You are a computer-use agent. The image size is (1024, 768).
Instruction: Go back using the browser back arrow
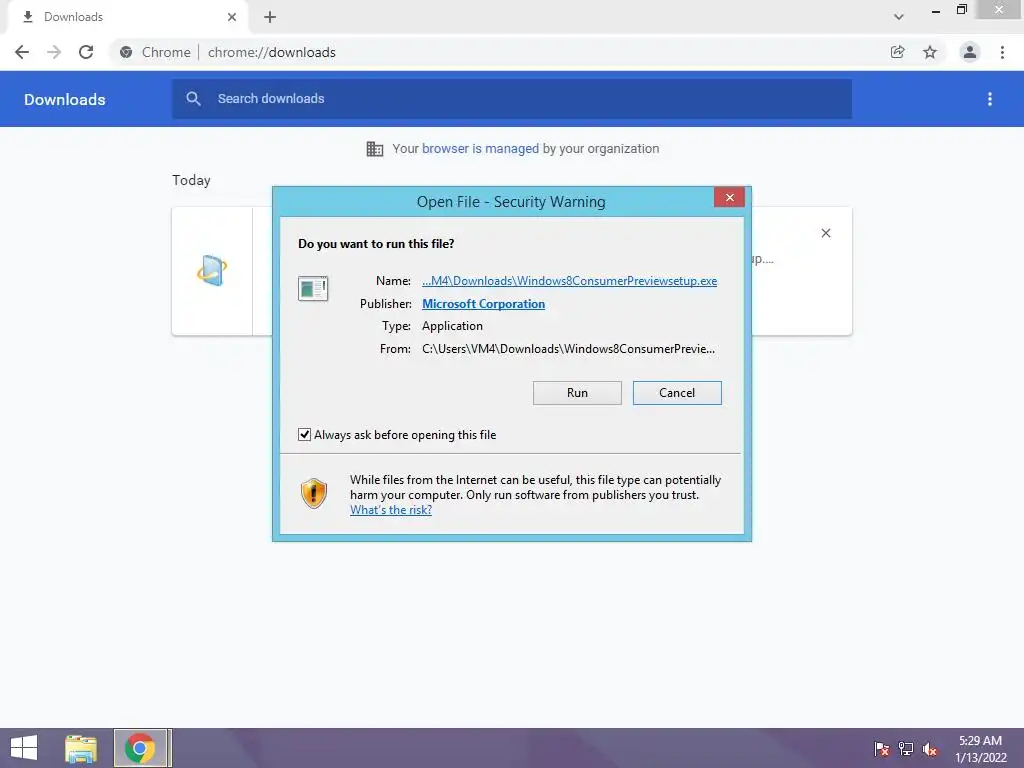tap(22, 52)
